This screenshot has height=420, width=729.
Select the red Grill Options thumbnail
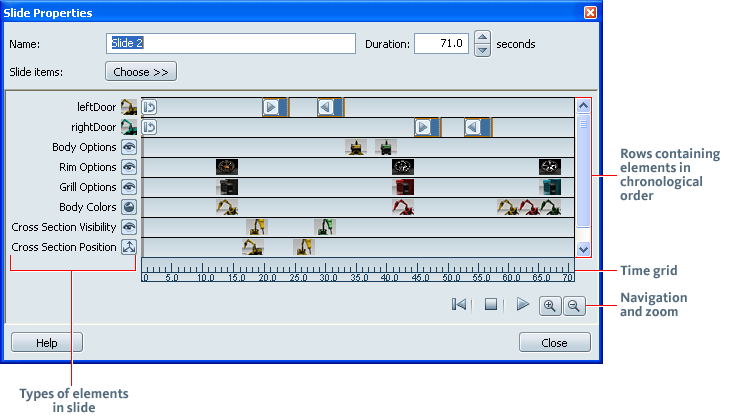[403, 187]
